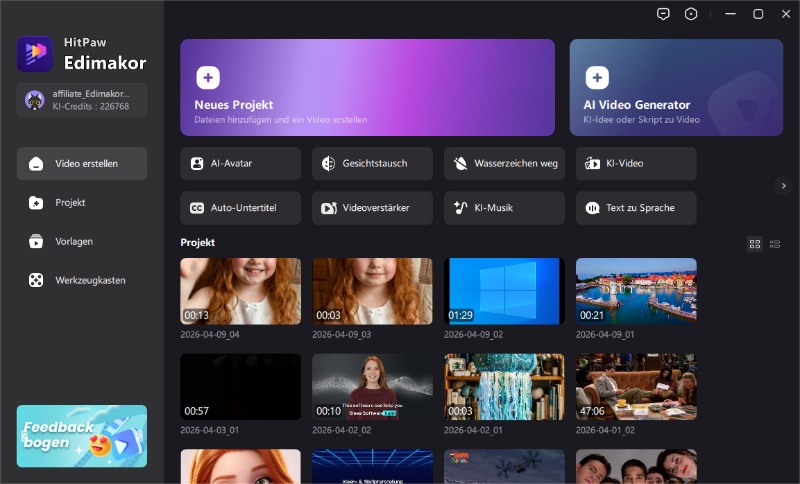The image size is (800, 484).
Task: Open the AI-Avatar tool
Action: click(x=240, y=163)
